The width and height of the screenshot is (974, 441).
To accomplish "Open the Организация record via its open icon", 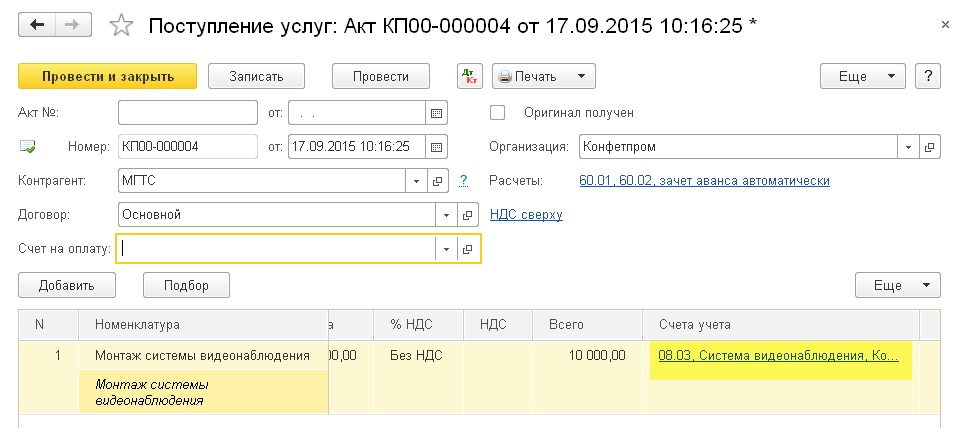I will [x=929, y=147].
